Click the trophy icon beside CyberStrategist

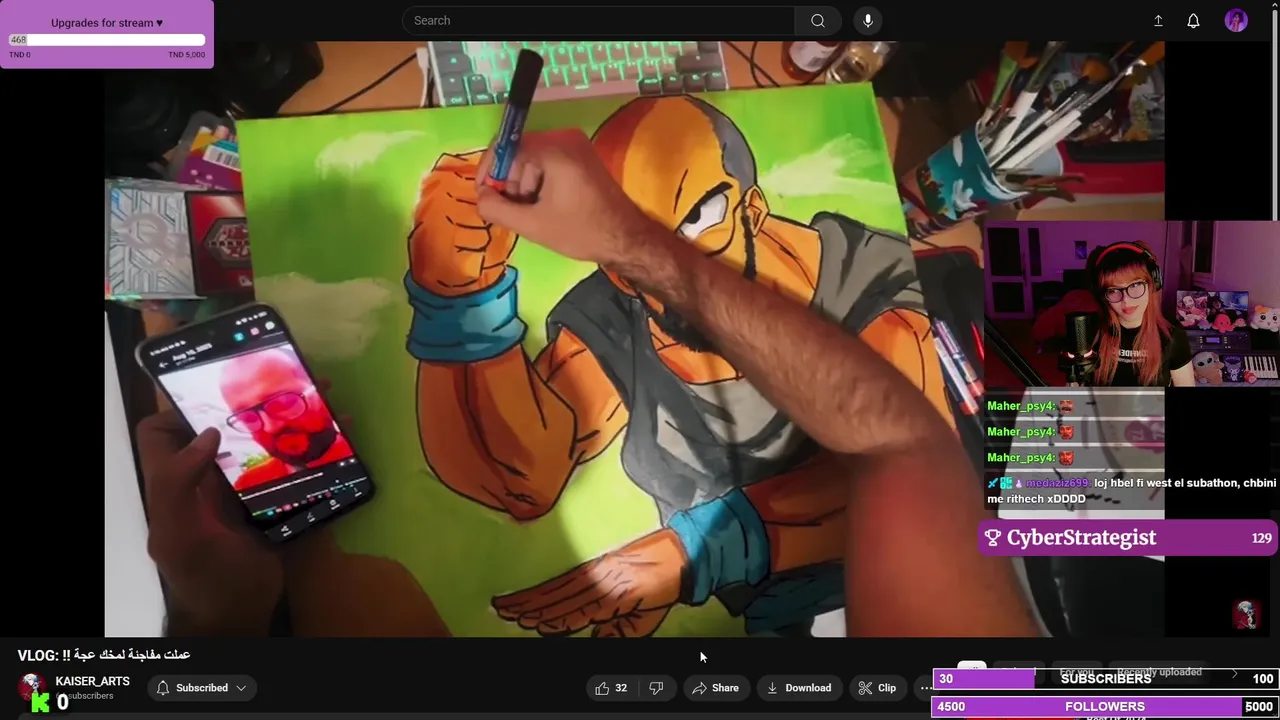coord(992,538)
